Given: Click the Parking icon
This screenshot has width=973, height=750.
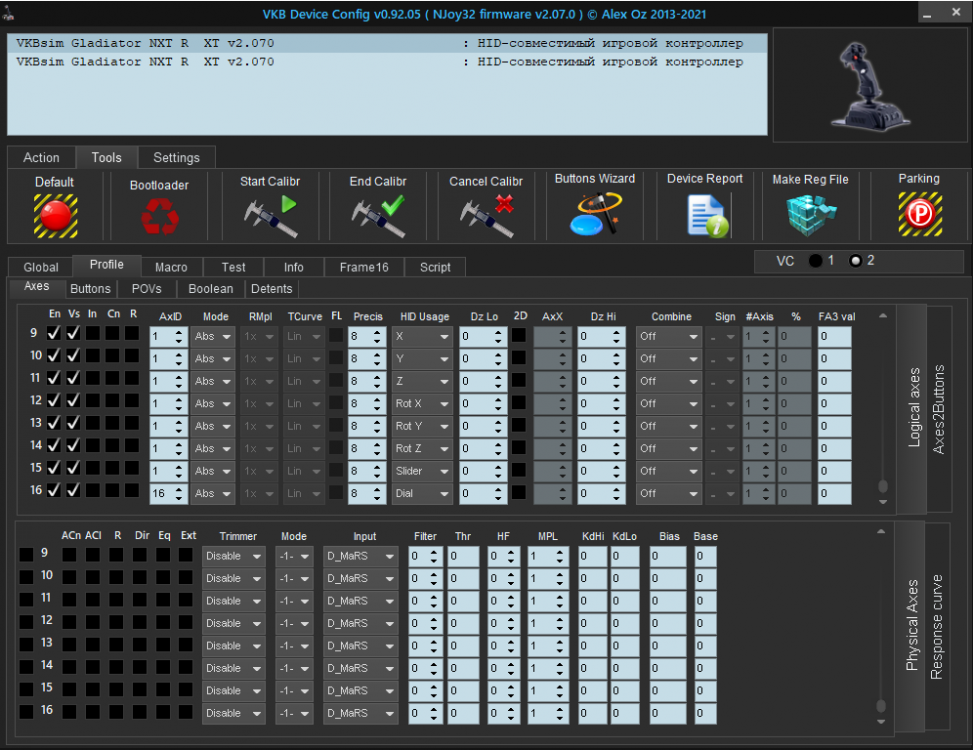Looking at the screenshot, I should (918, 214).
